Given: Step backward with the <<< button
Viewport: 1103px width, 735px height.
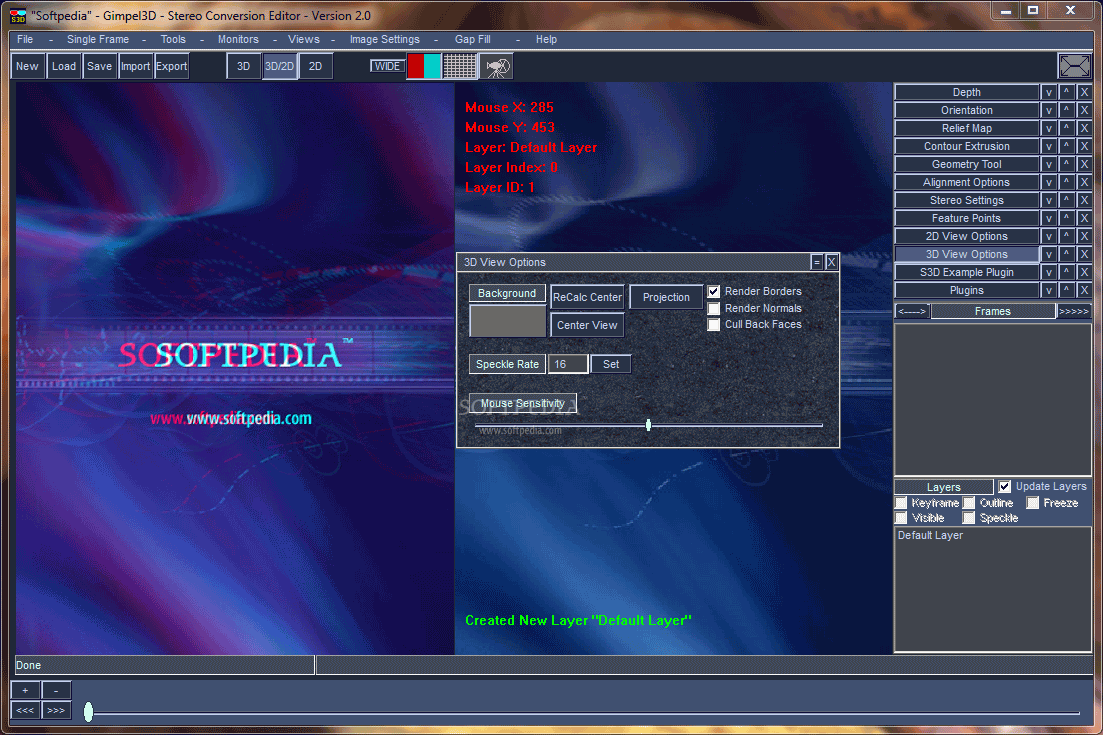Looking at the screenshot, I should tap(25, 710).
